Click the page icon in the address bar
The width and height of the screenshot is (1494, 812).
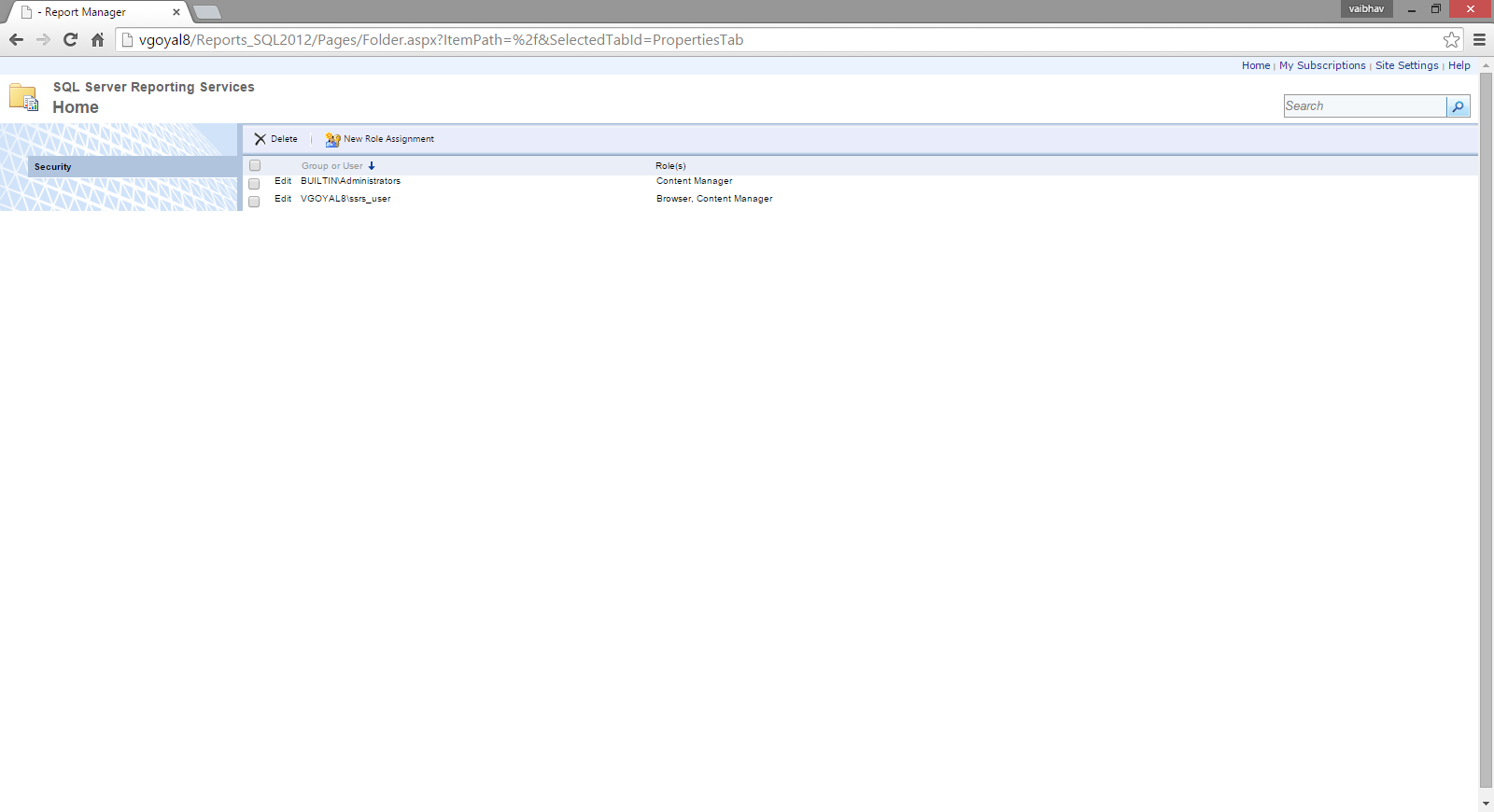pyautogui.click(x=128, y=40)
